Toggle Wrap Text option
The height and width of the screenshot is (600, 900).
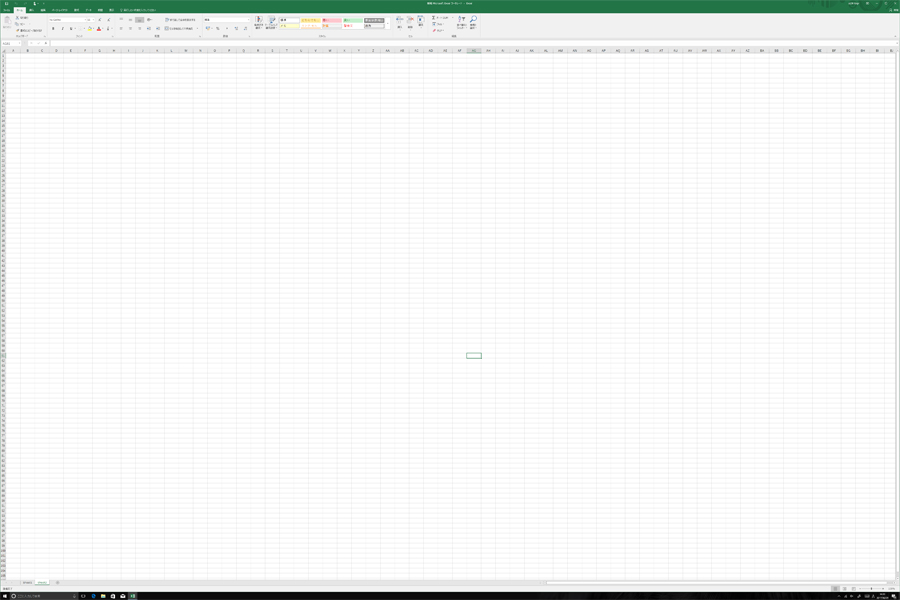[x=180, y=20]
